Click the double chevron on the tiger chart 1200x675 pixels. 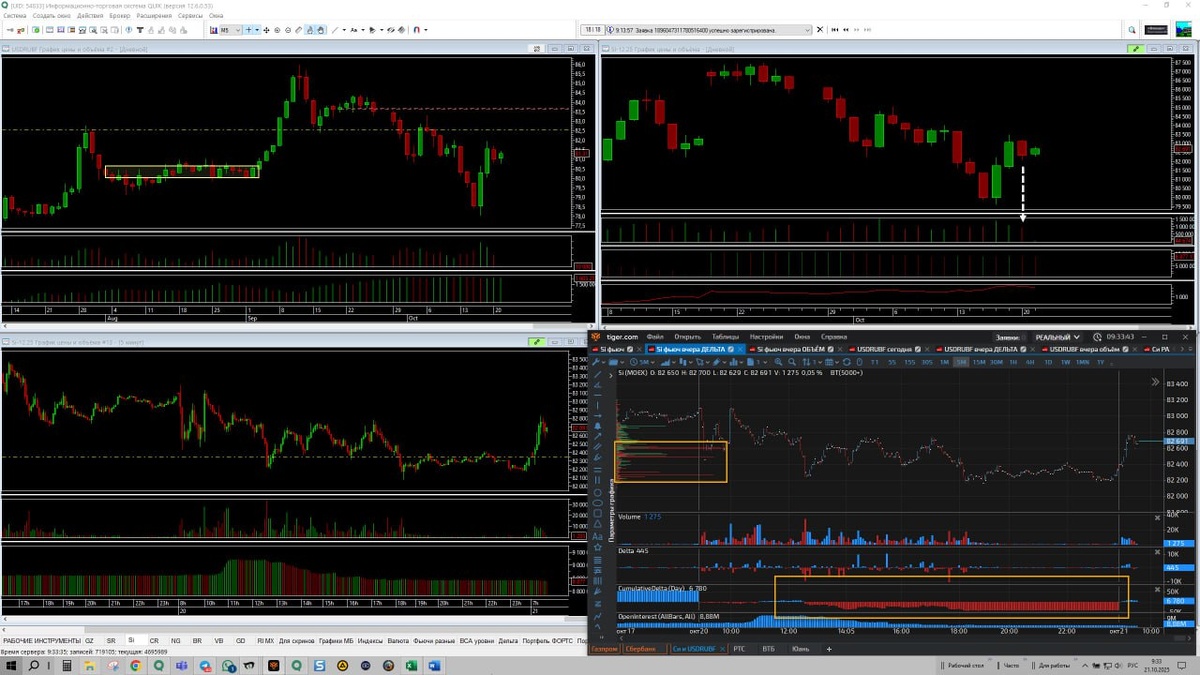pos(1156,382)
